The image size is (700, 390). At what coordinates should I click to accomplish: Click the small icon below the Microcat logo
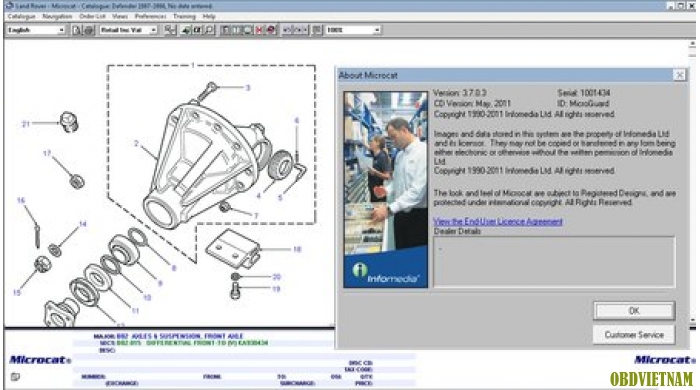15,377
